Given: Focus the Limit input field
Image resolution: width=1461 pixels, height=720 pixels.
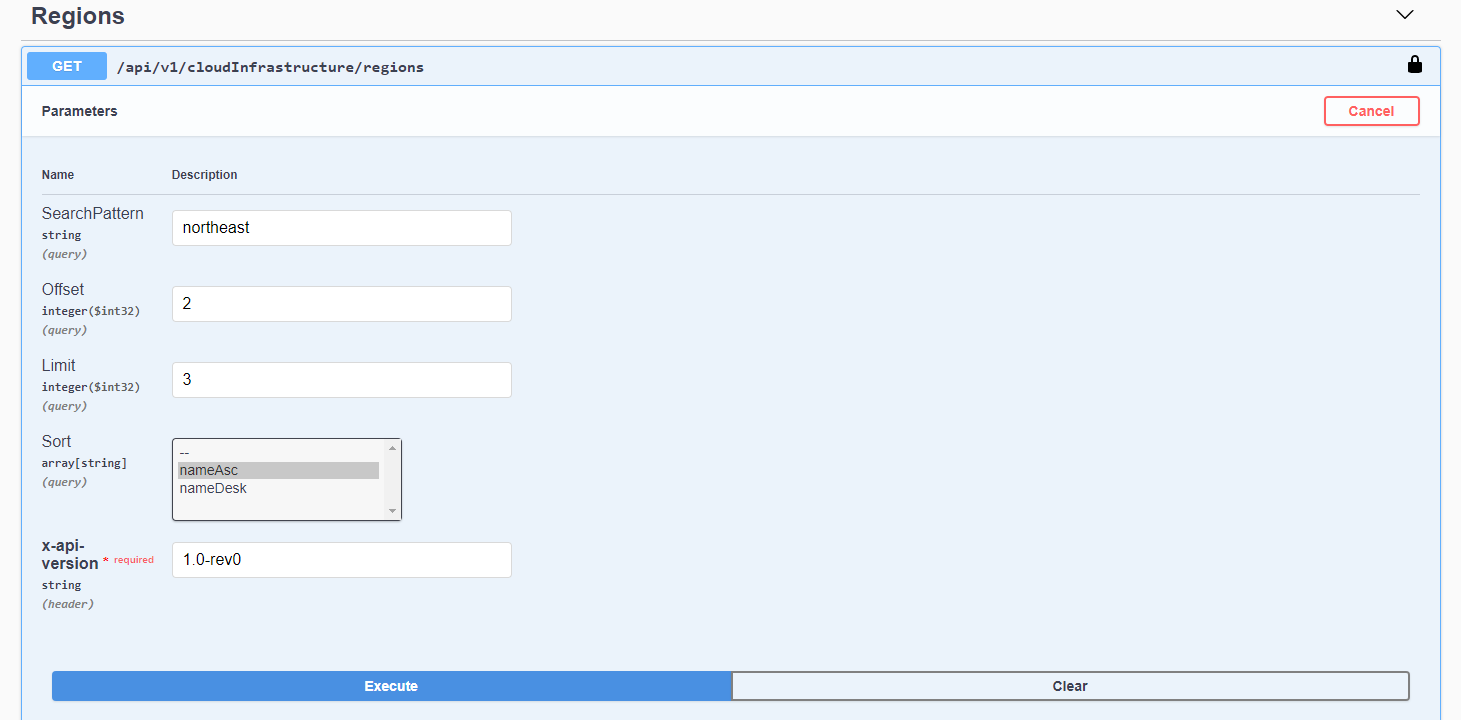Looking at the screenshot, I should pyautogui.click(x=342, y=380).
